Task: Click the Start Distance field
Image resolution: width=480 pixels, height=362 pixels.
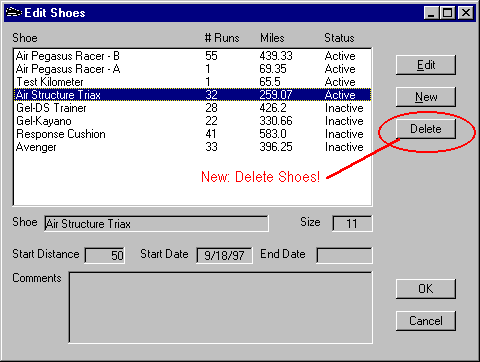Action: (x=105, y=256)
